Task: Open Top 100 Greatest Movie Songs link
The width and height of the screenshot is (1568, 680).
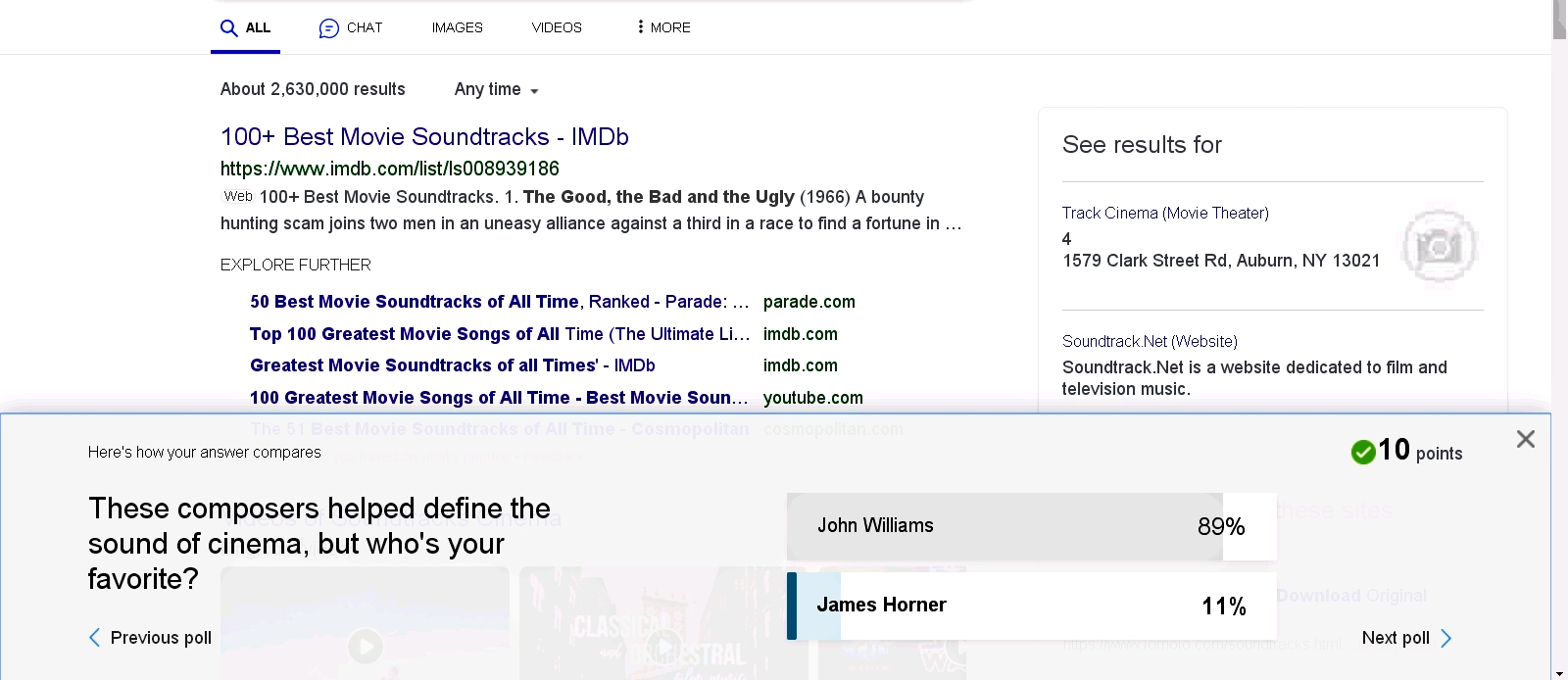Action: click(x=499, y=334)
